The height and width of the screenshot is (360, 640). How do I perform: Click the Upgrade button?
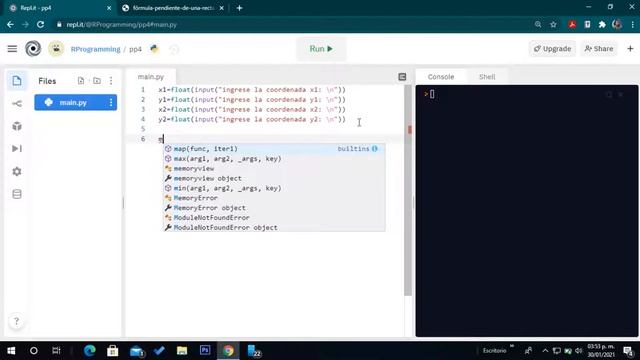[553, 49]
